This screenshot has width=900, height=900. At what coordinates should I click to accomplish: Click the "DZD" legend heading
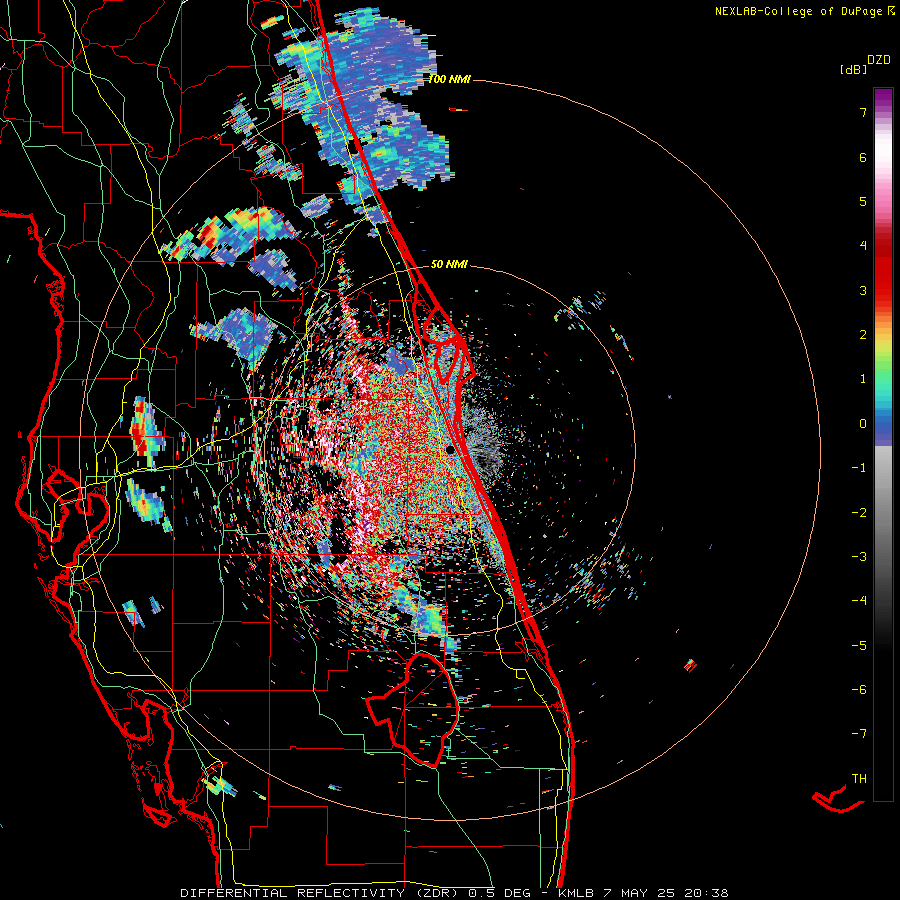(879, 60)
